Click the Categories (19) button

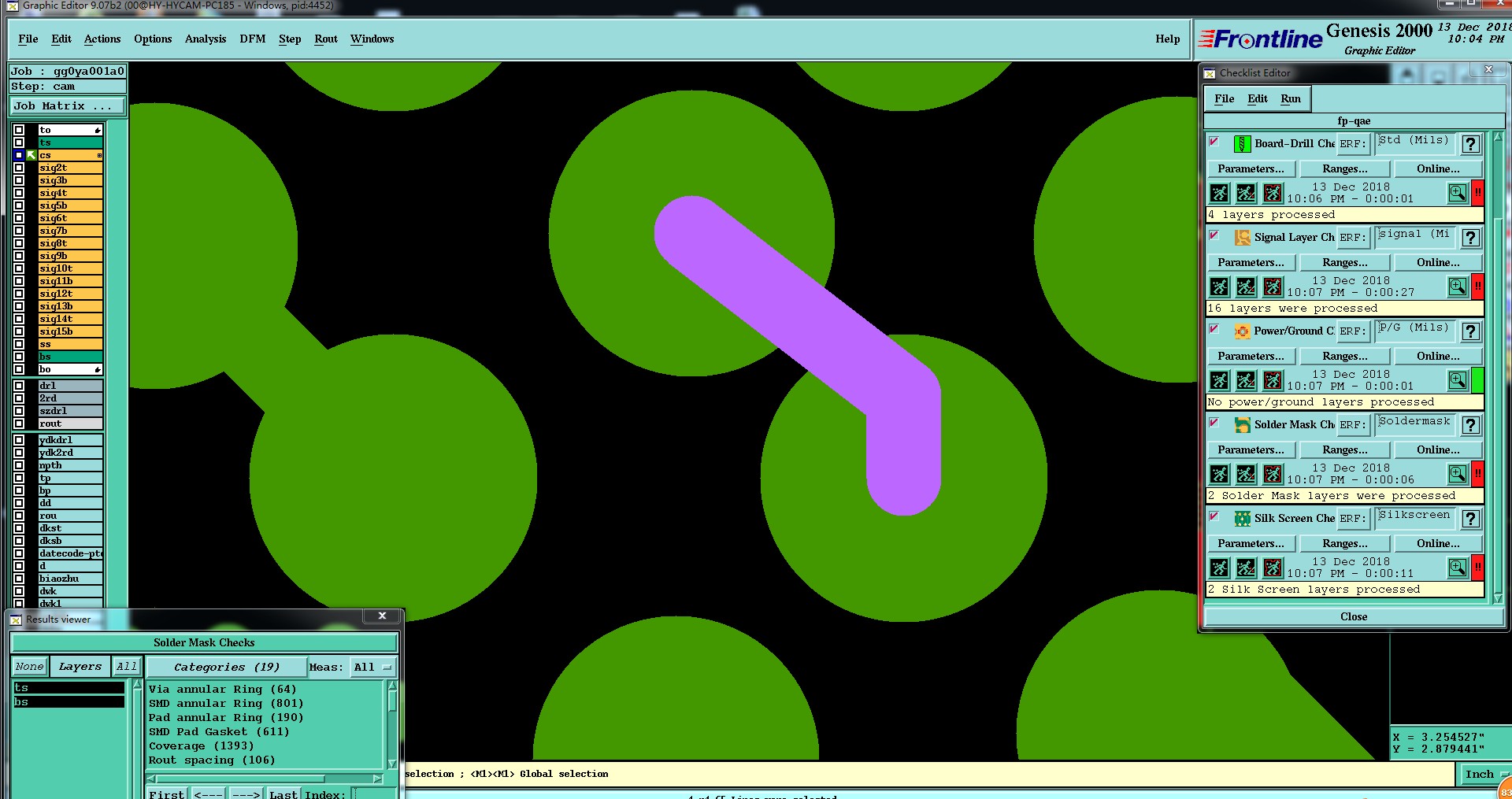point(227,668)
